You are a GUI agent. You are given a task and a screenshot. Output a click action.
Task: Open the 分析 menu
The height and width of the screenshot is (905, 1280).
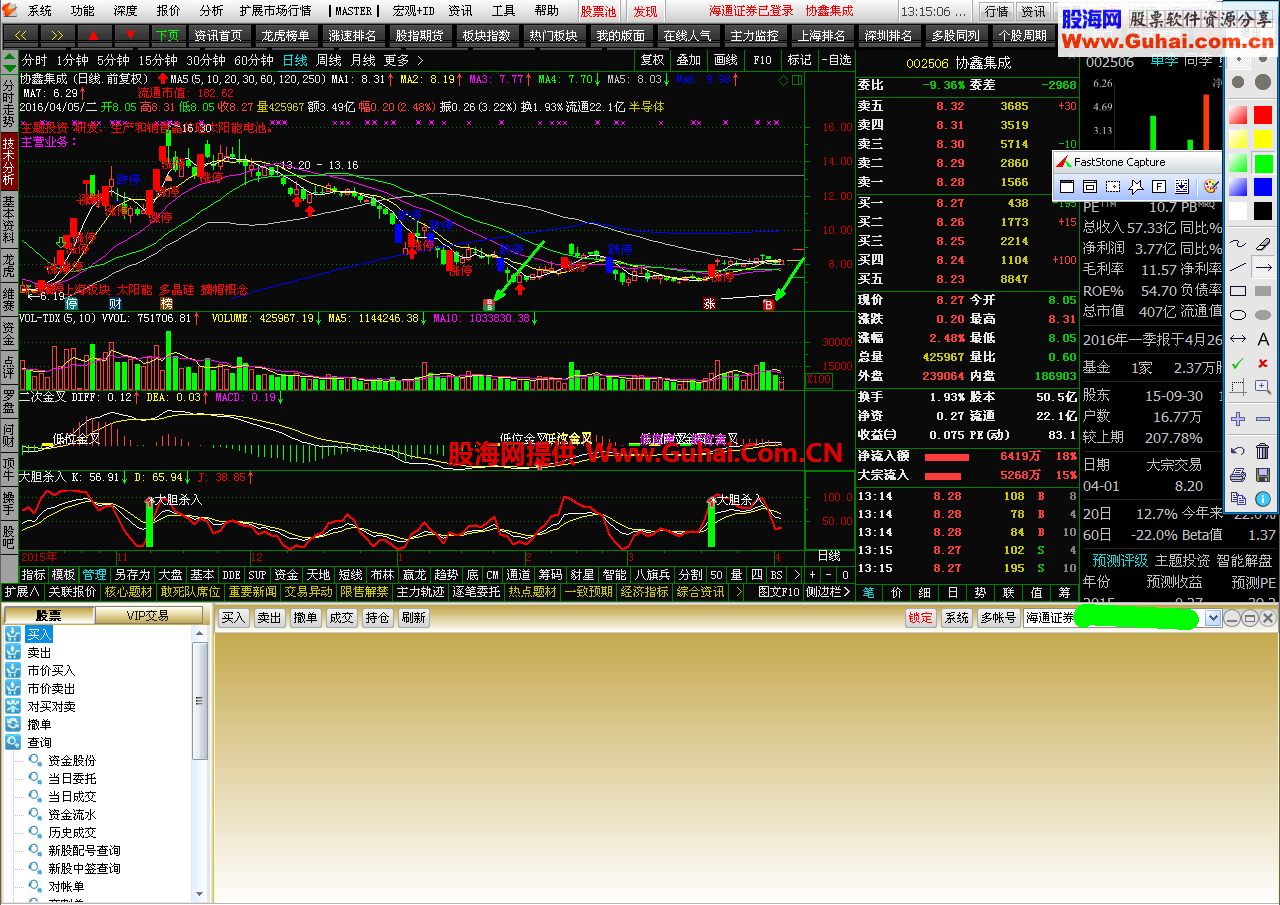211,11
